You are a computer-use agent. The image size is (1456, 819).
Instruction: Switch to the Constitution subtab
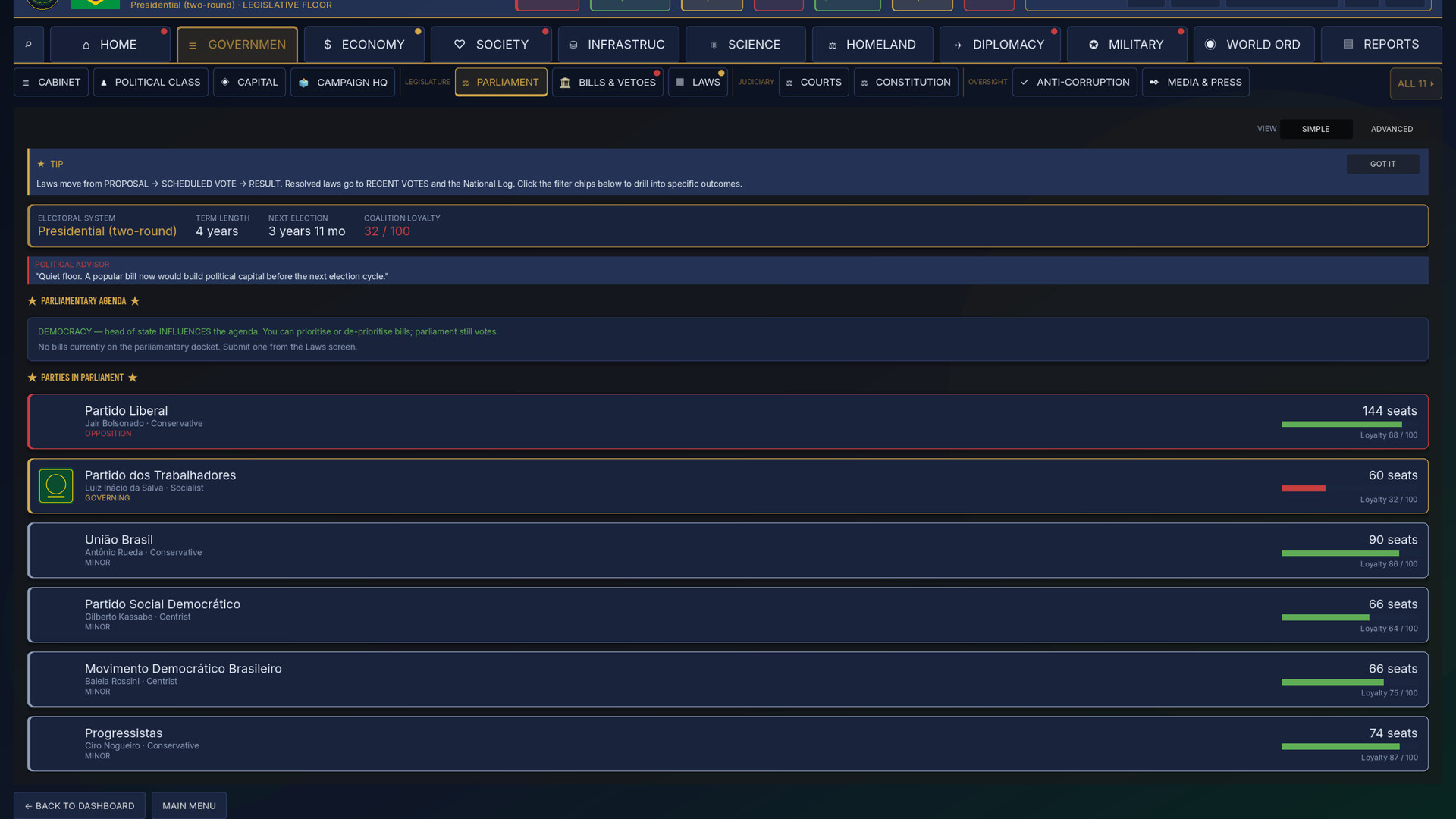click(x=905, y=82)
